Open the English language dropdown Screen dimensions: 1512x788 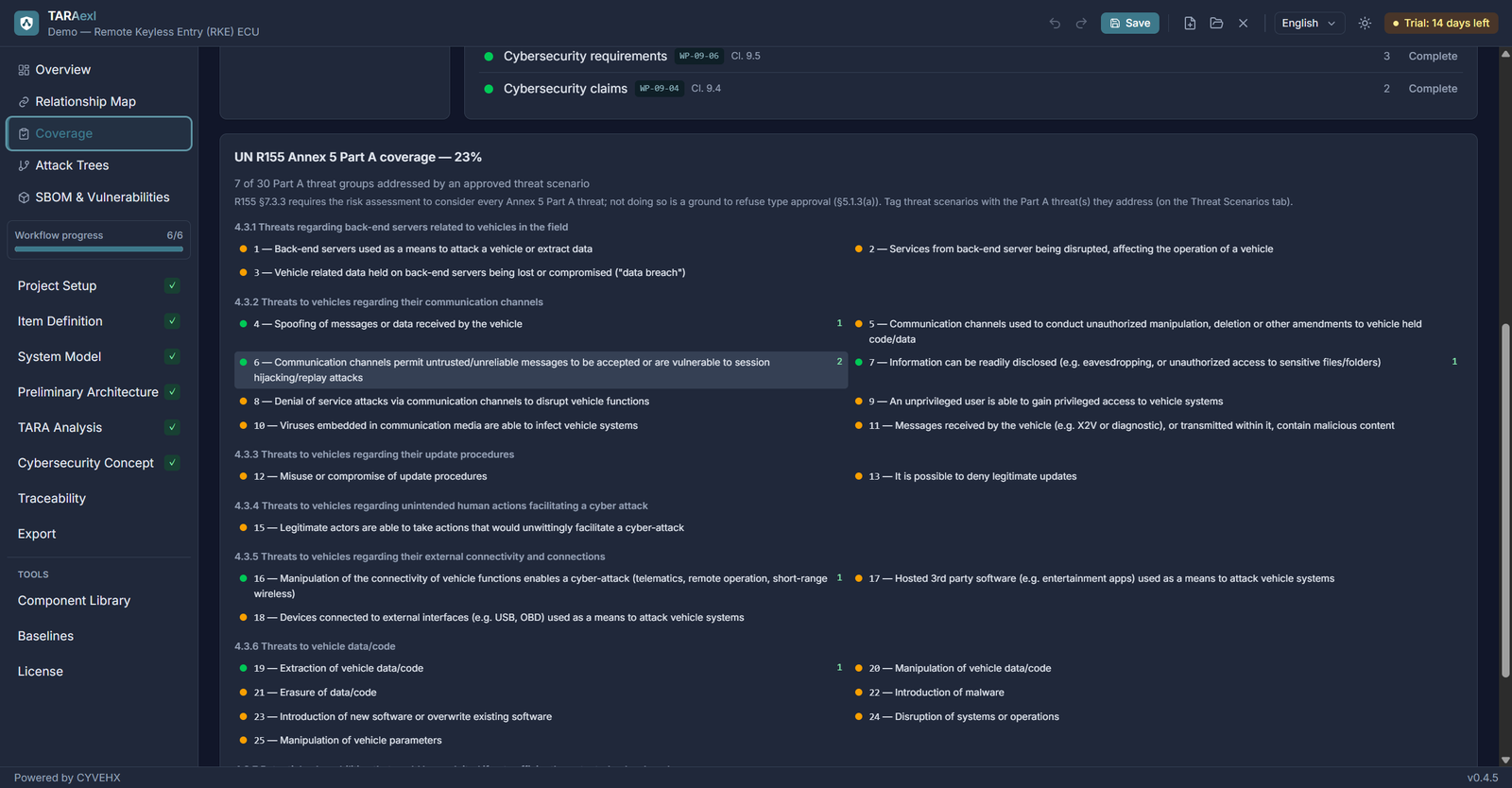pyautogui.click(x=1308, y=23)
